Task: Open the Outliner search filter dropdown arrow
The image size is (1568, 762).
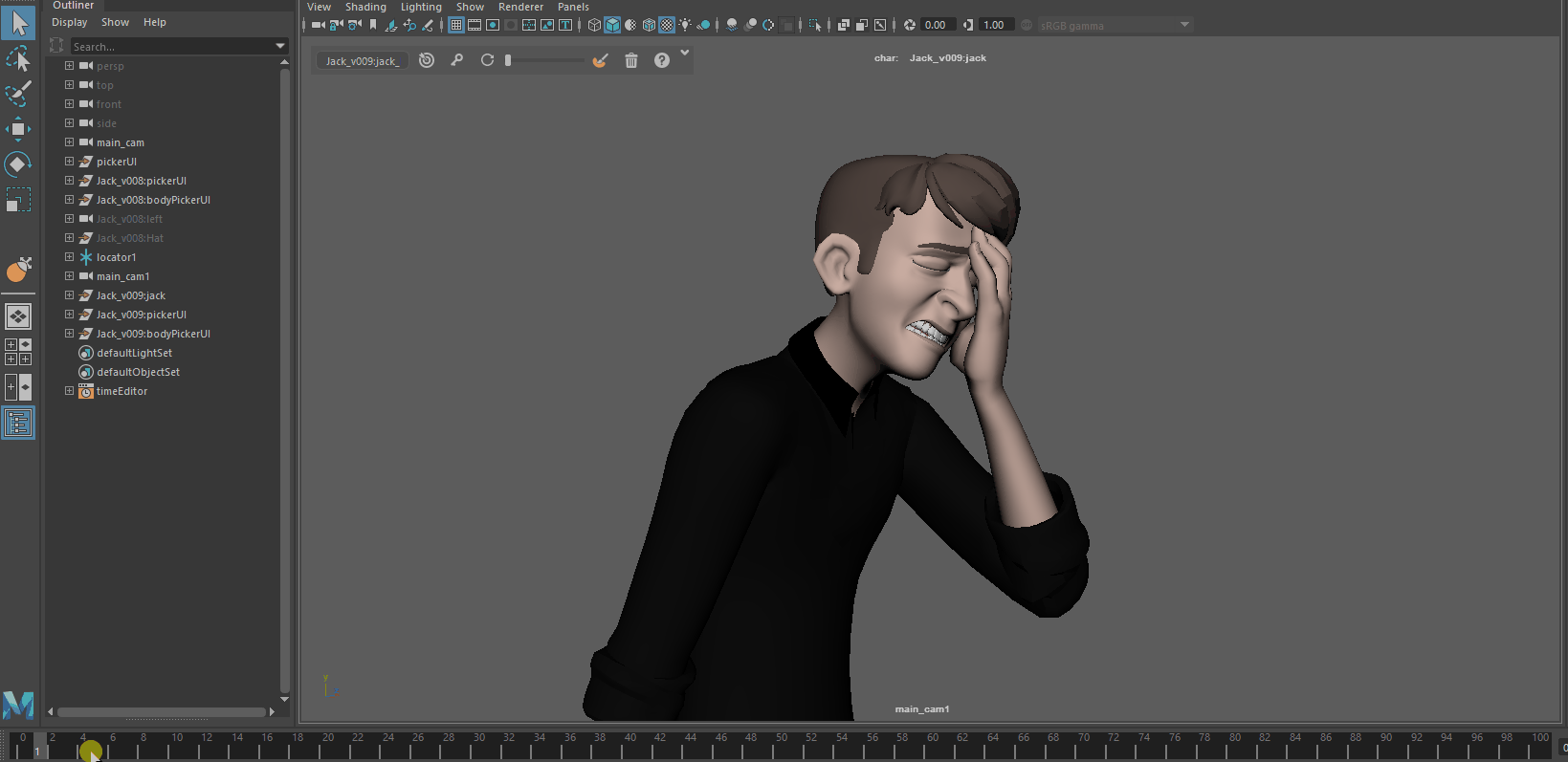Action: (280, 46)
